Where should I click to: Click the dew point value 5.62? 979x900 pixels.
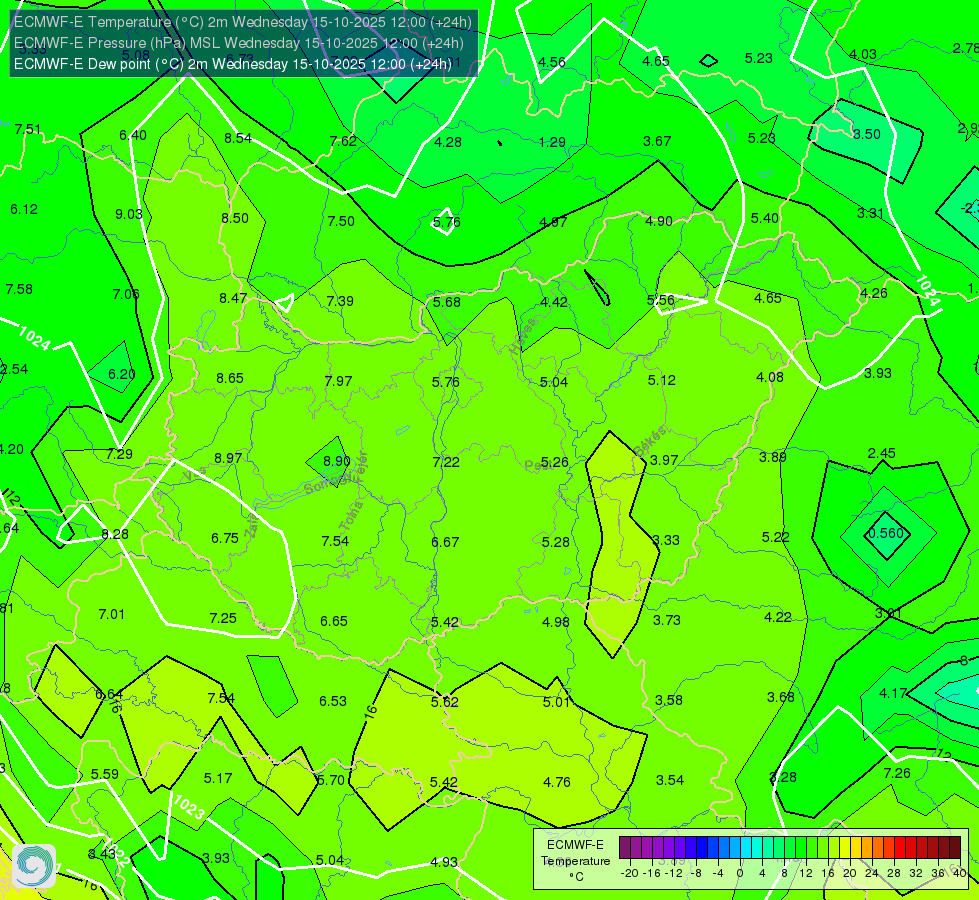tap(445, 702)
